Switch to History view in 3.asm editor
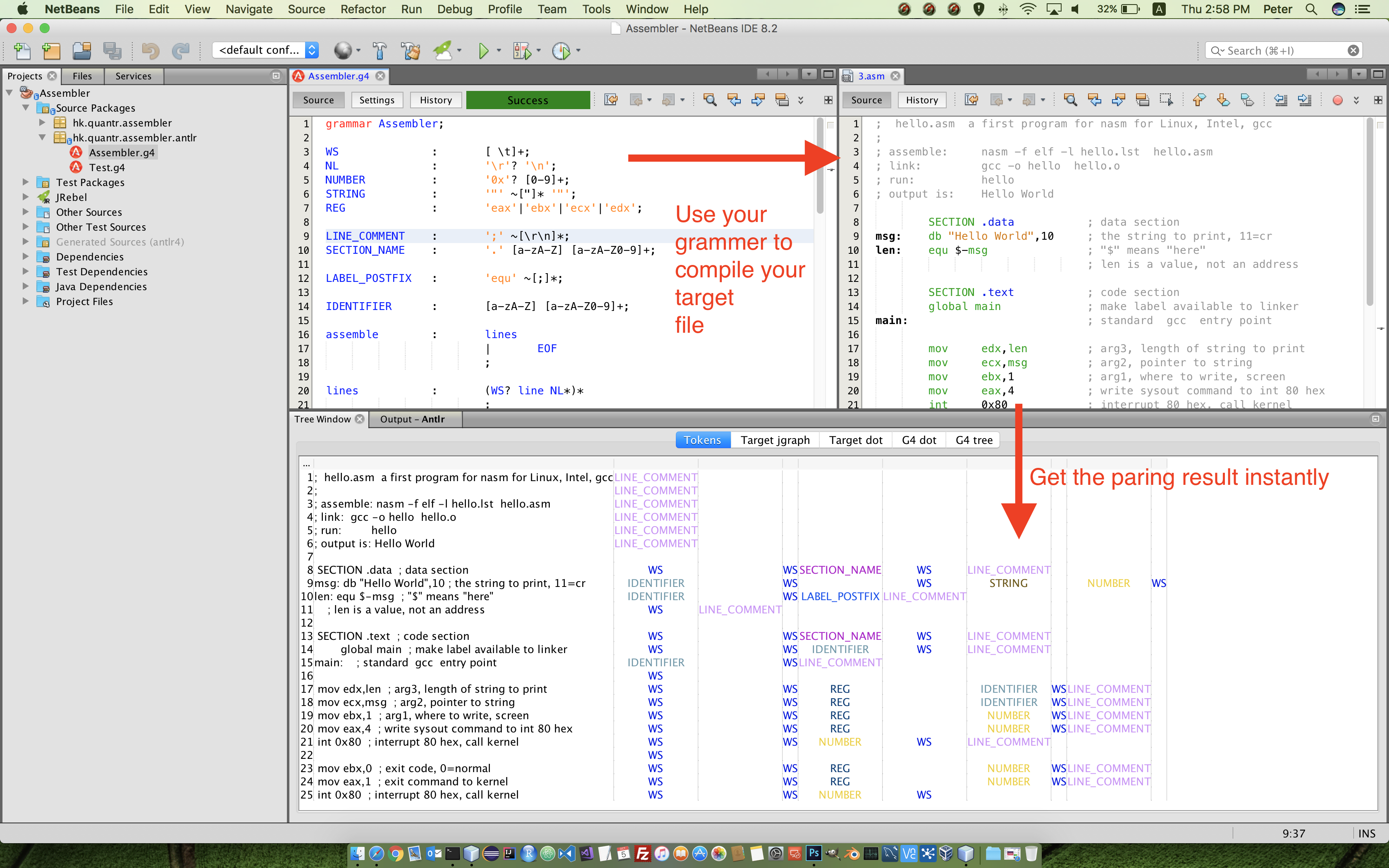The width and height of the screenshot is (1389, 868). 922,100
